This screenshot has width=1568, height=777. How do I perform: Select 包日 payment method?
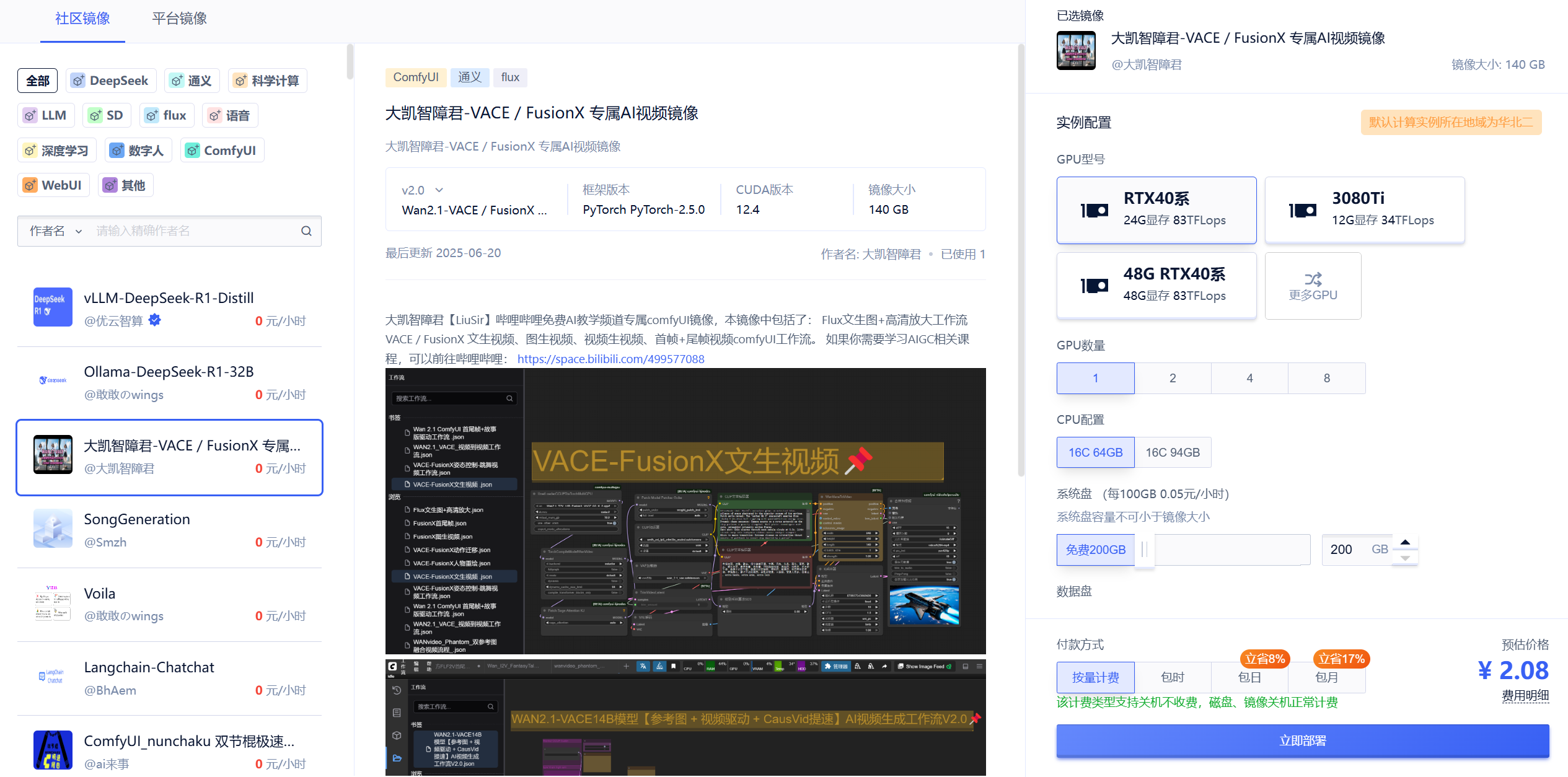tap(1249, 678)
